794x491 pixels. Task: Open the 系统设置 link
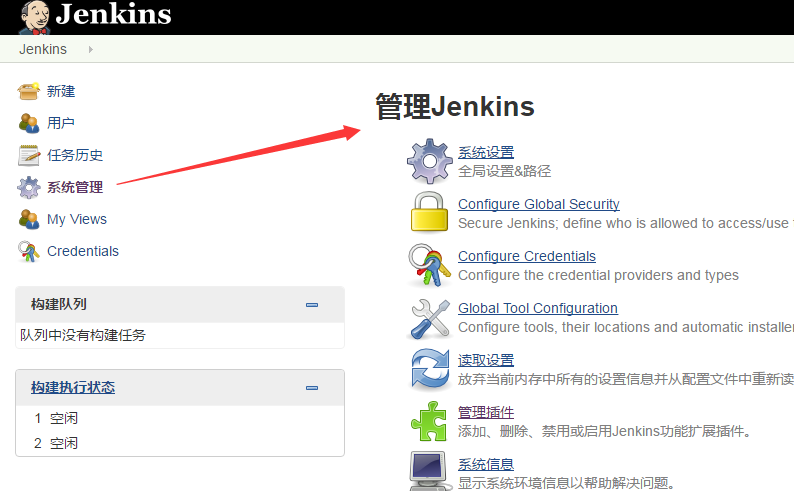pos(486,152)
